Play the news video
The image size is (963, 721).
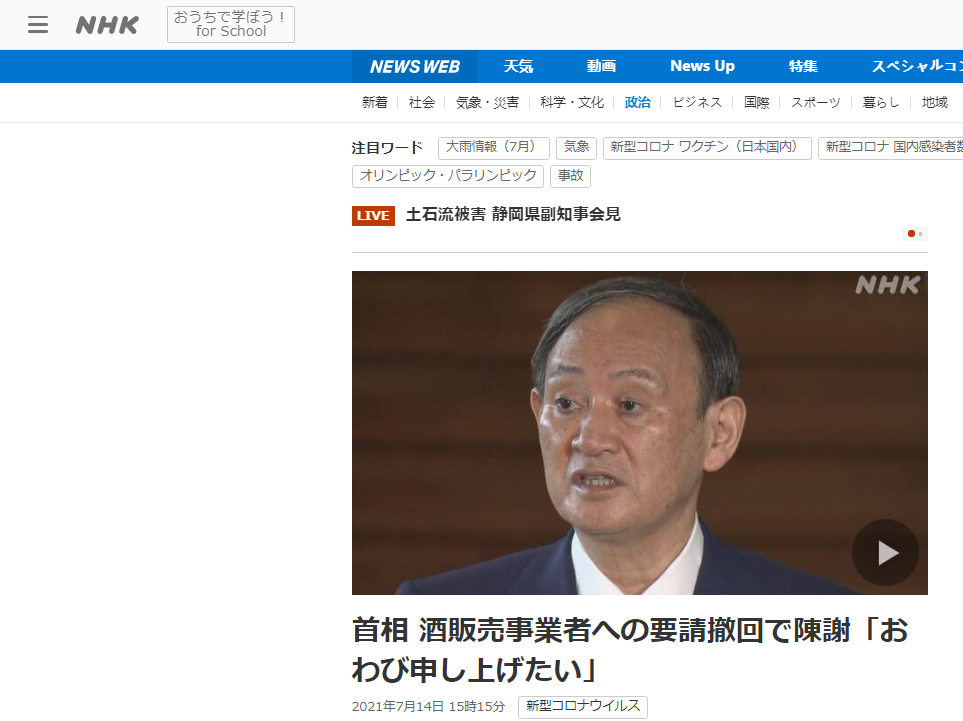coord(885,552)
